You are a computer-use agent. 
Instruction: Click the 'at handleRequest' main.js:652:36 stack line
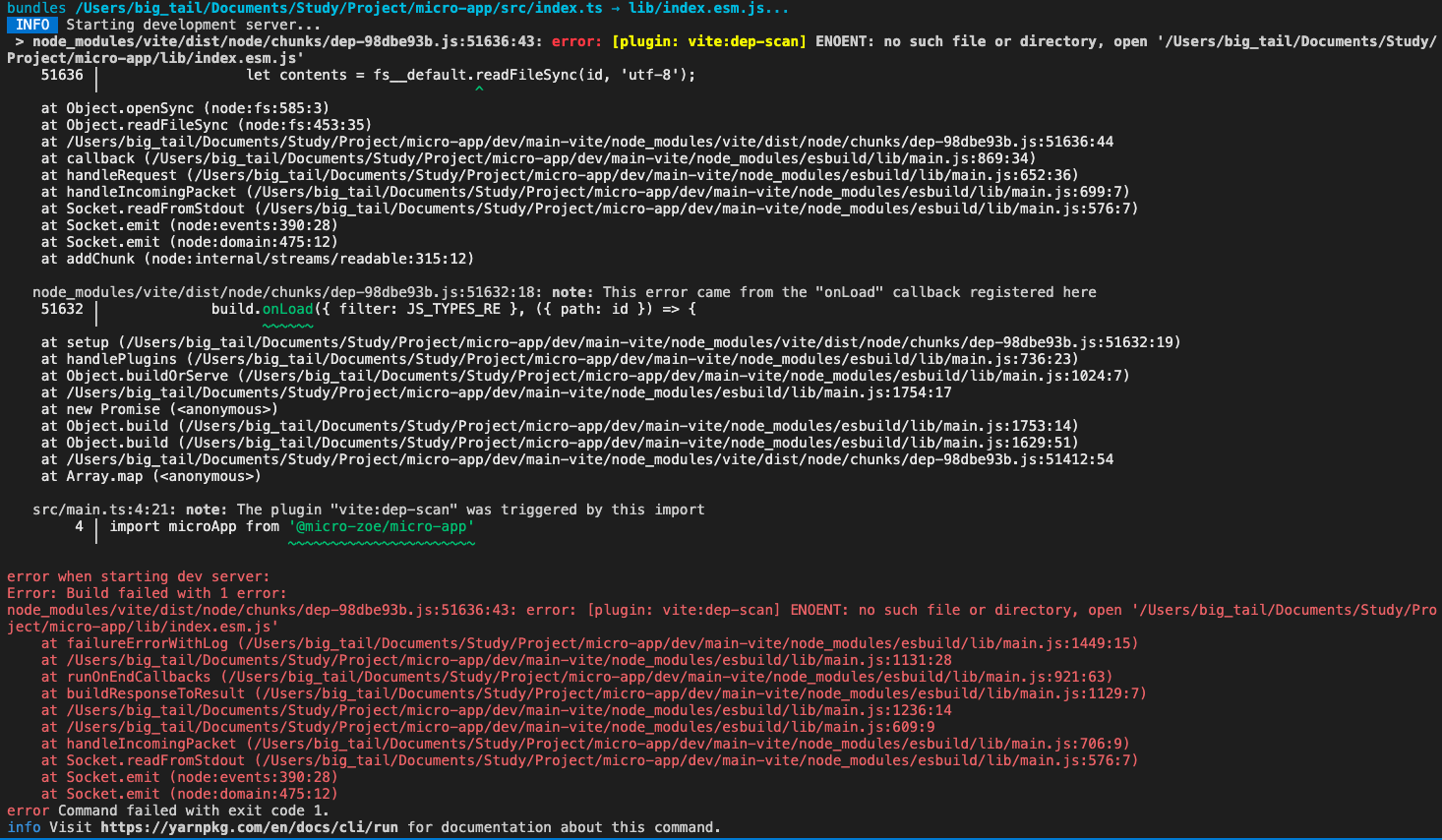click(560, 175)
